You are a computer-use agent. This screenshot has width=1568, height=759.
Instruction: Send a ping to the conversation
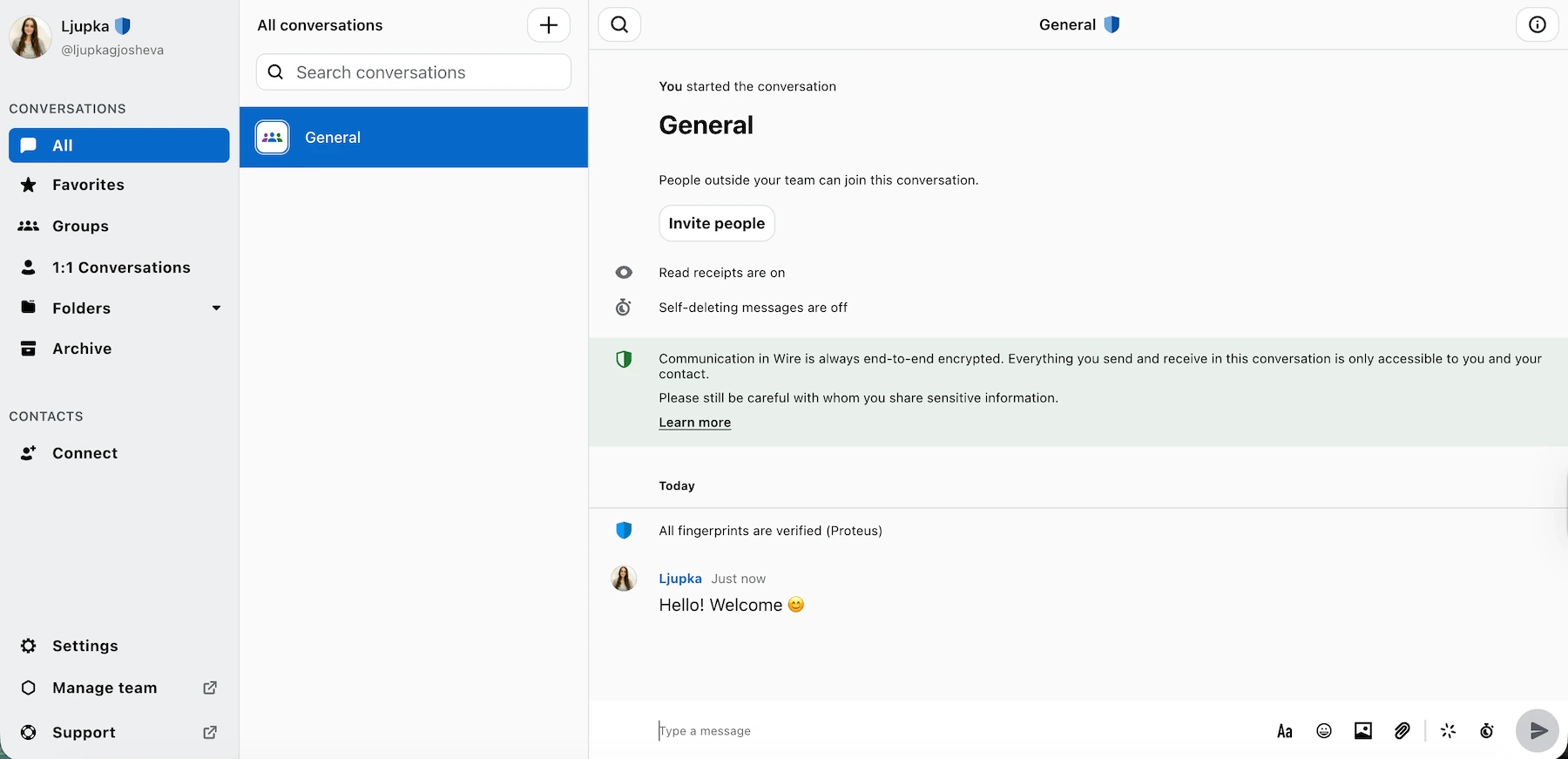pos(1448,731)
